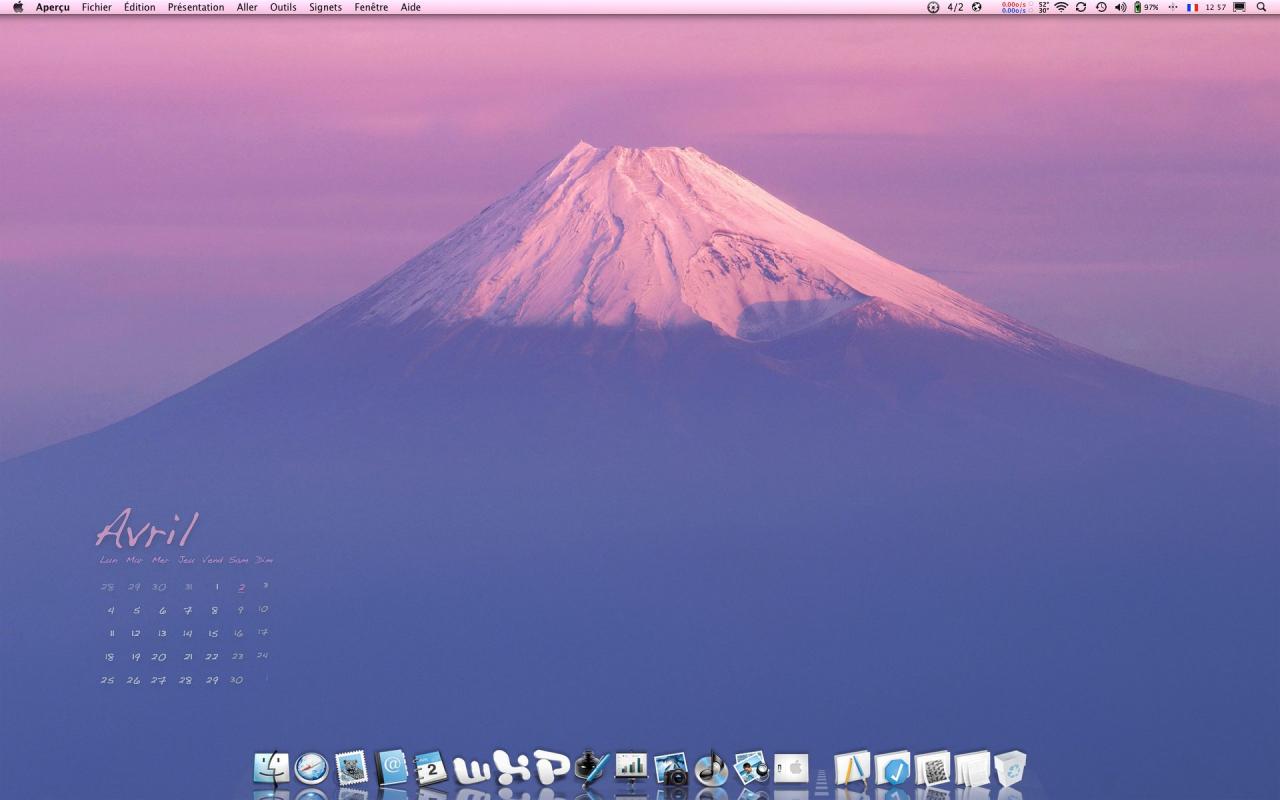Click the globe status icon
The image size is (1280, 800).
(x=977, y=7)
